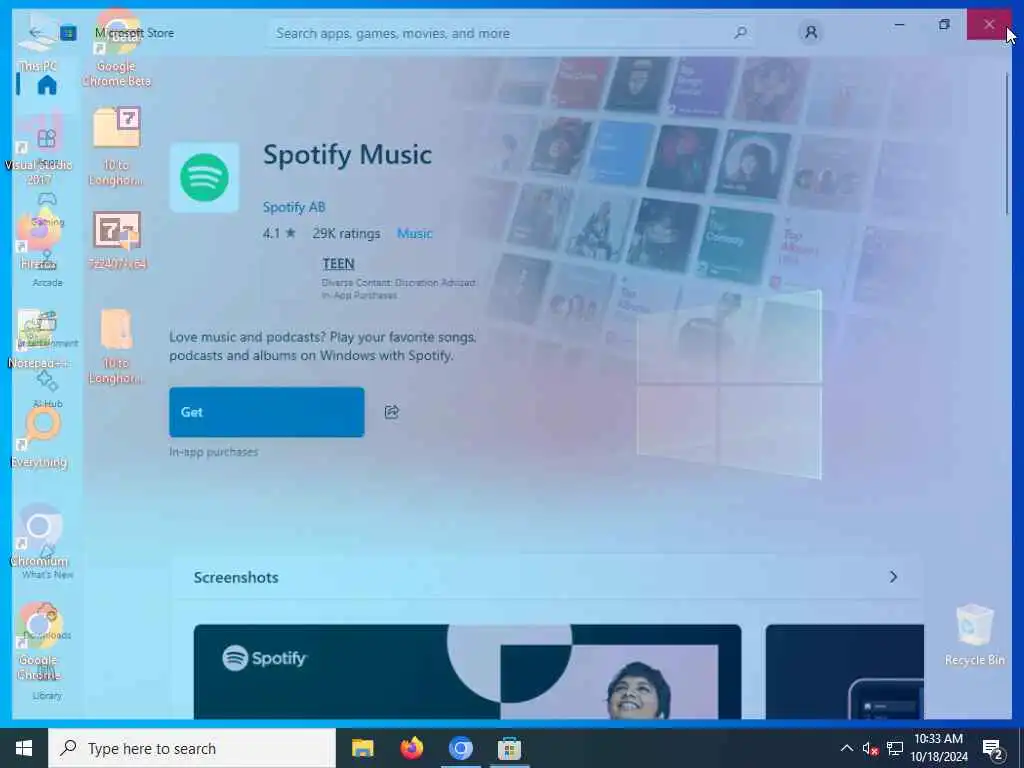The image size is (1024, 768).
Task: Open Gaming section in Store sidebar
Action: pos(46,207)
